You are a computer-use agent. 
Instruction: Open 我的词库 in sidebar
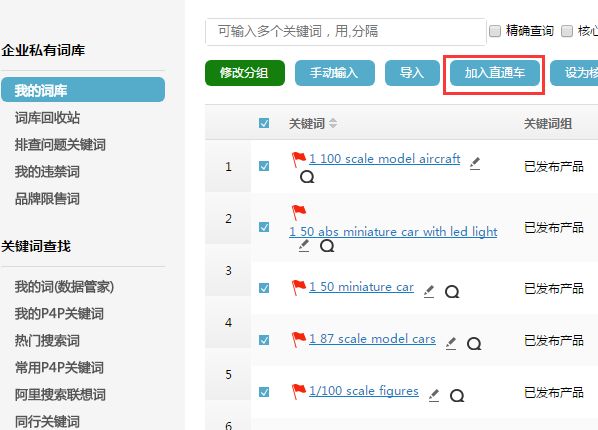pos(83,90)
